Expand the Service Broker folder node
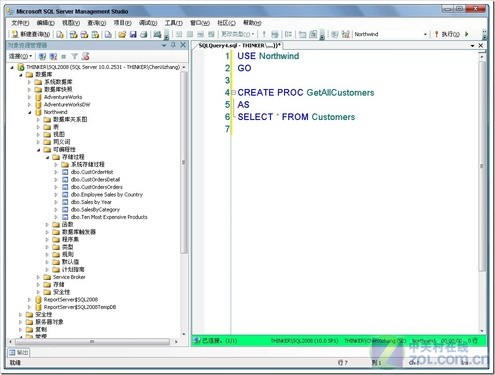This screenshot has width=495, height=375. coord(38,277)
